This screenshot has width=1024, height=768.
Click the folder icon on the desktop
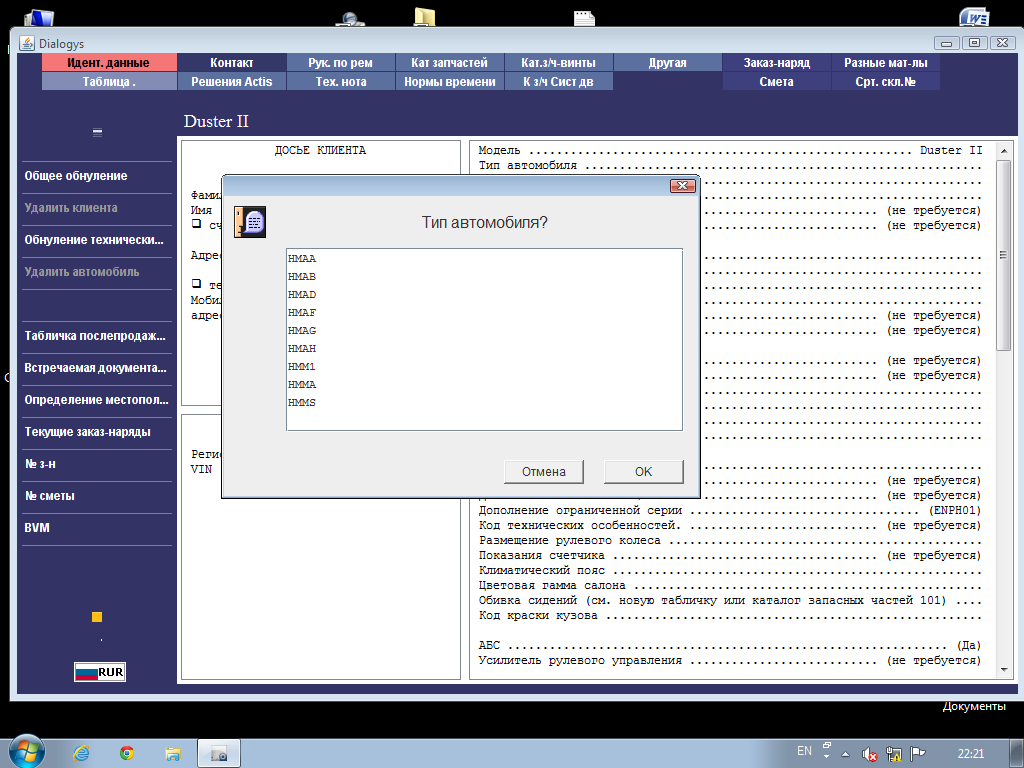tap(424, 17)
